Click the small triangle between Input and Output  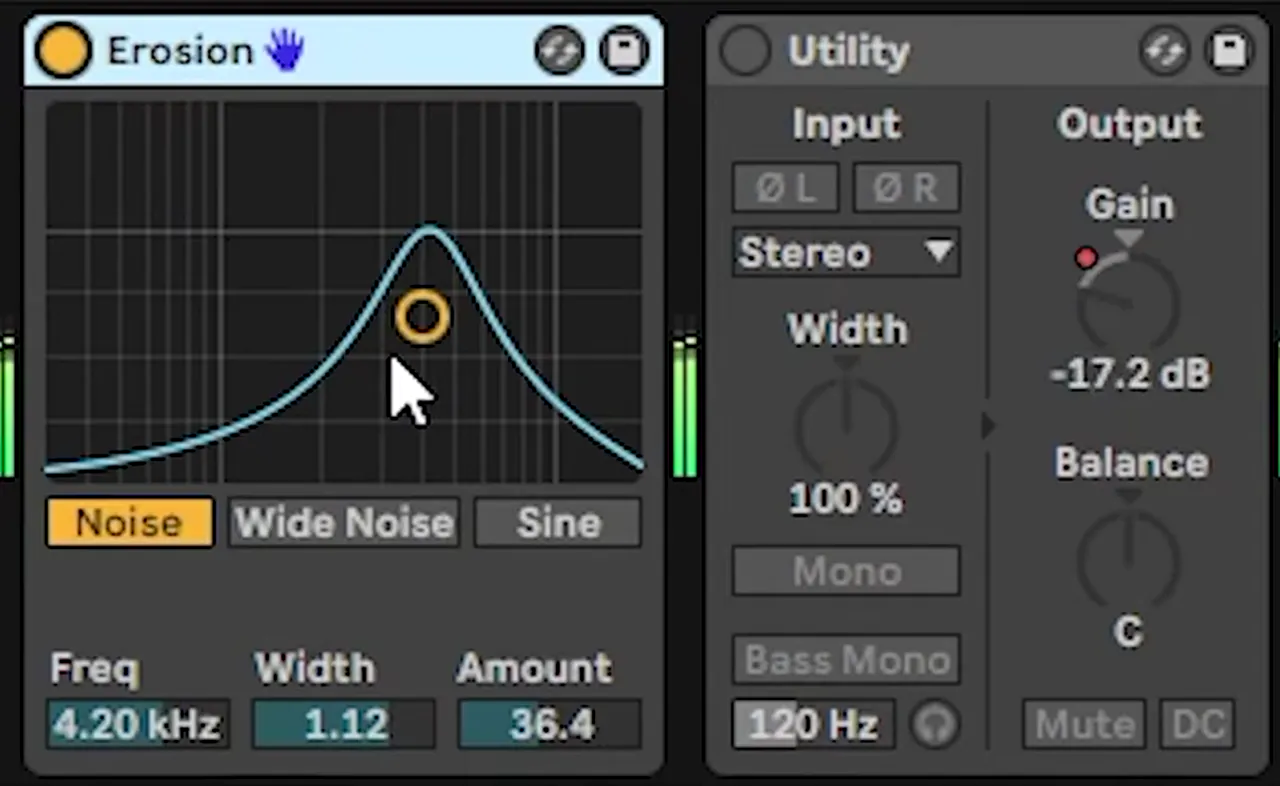click(987, 426)
